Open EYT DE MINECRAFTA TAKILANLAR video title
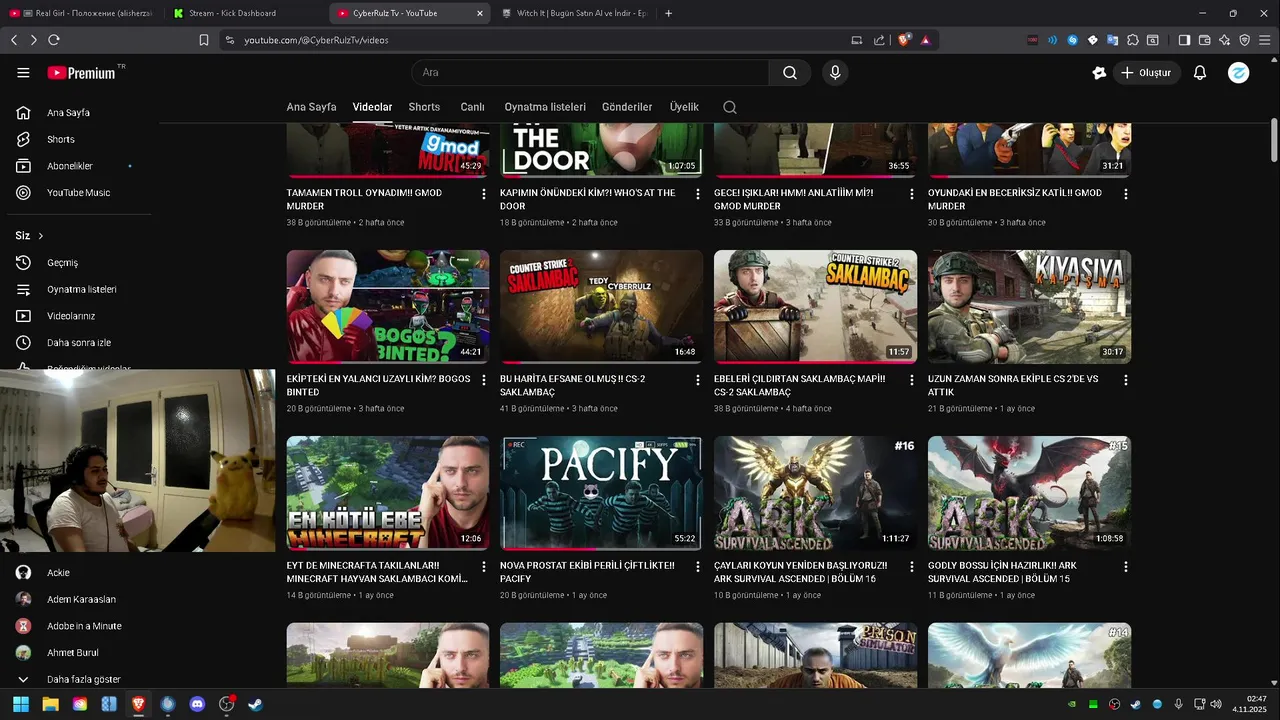This screenshot has height=720, width=1280. 378,572
